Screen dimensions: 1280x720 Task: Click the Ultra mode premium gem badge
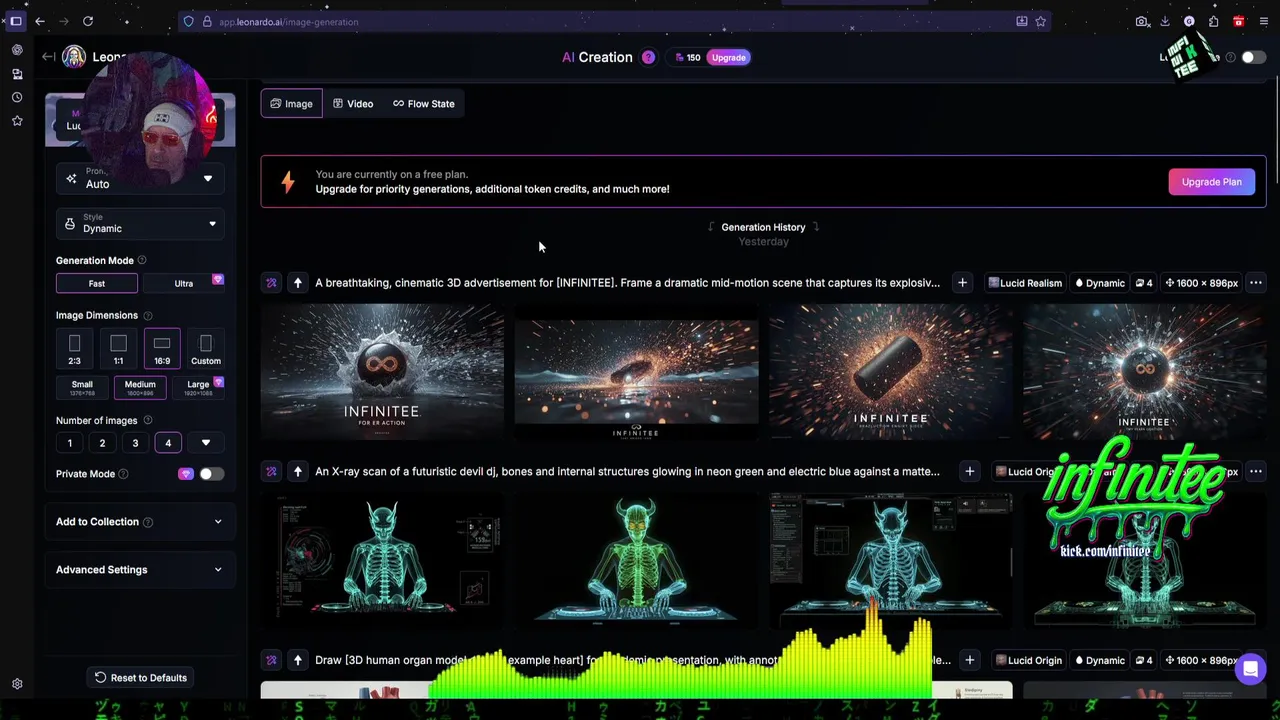point(218,280)
